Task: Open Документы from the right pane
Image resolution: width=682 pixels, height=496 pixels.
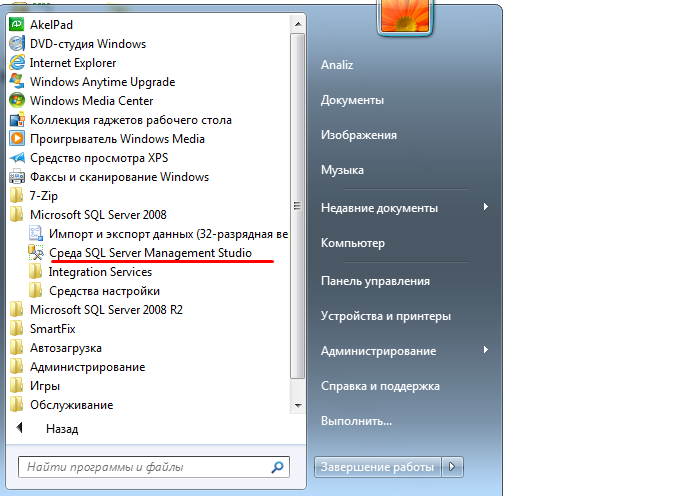Action: click(x=352, y=100)
